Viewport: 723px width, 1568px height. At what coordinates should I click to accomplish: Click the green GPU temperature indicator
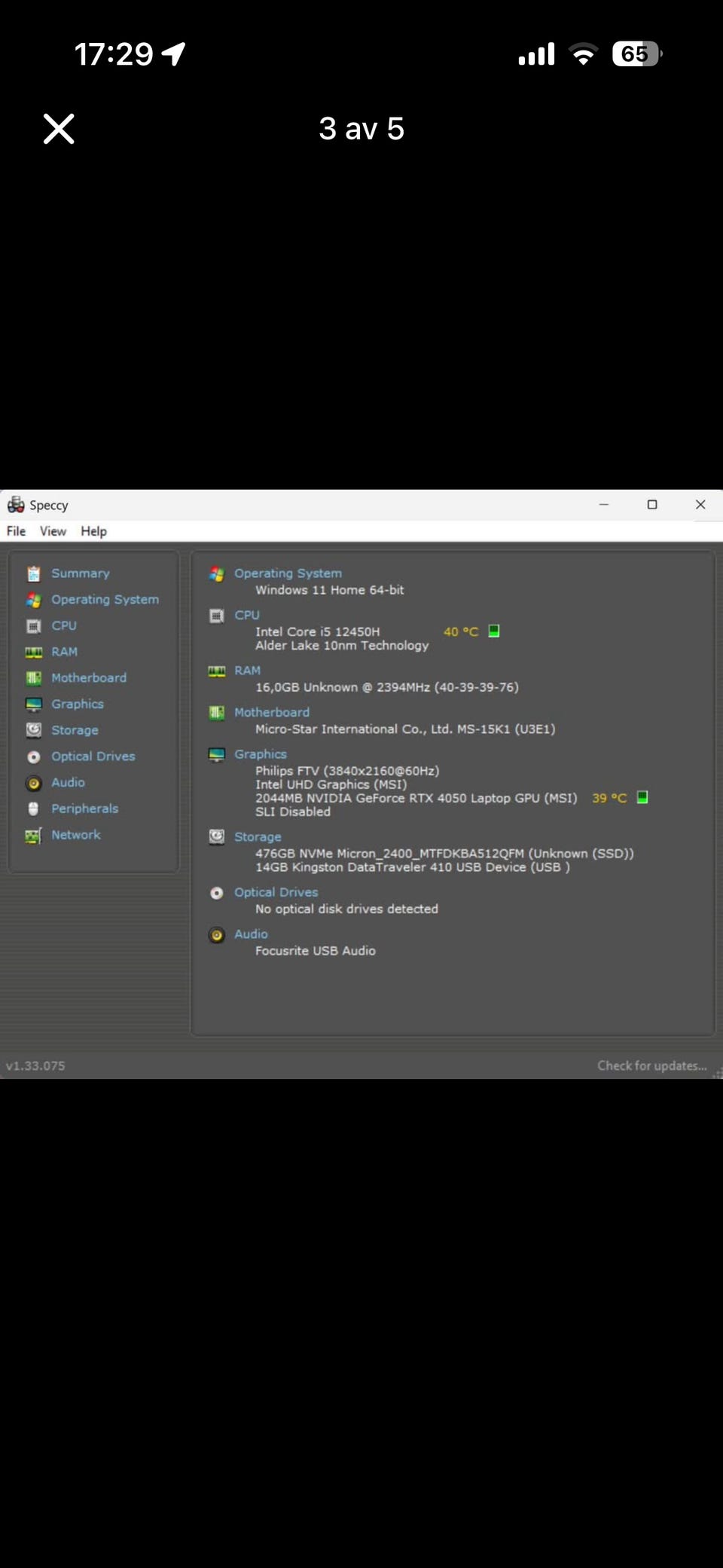click(642, 797)
